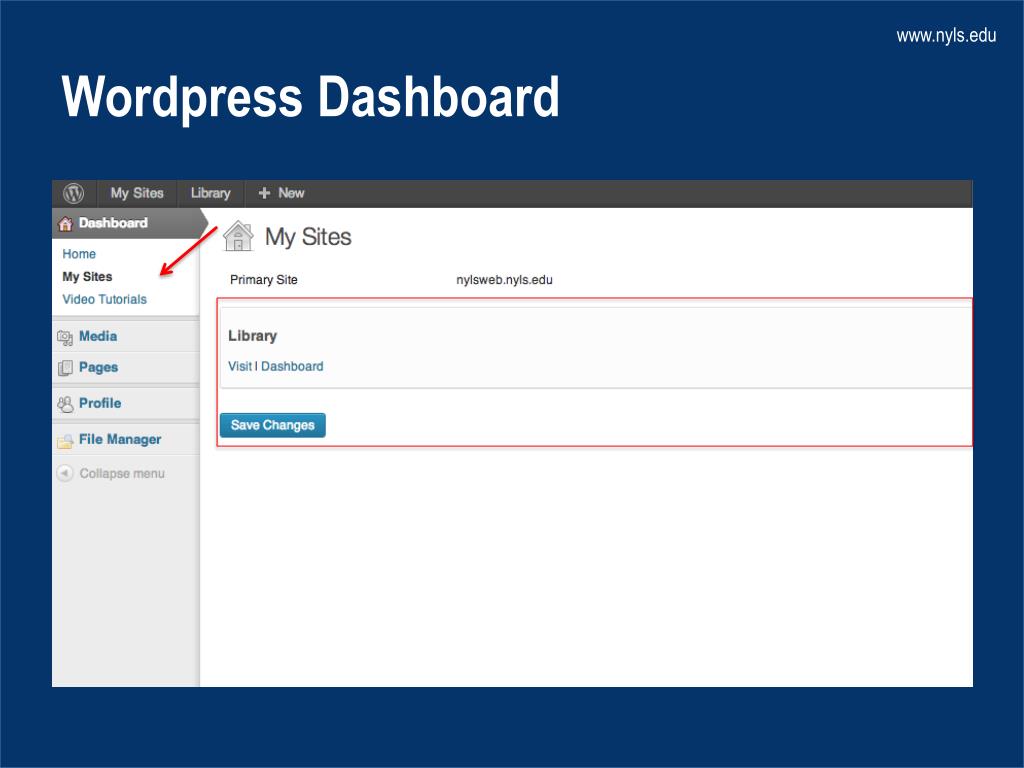This screenshot has height=768, width=1024.
Task: Click the Primary Site label
Action: [264, 280]
